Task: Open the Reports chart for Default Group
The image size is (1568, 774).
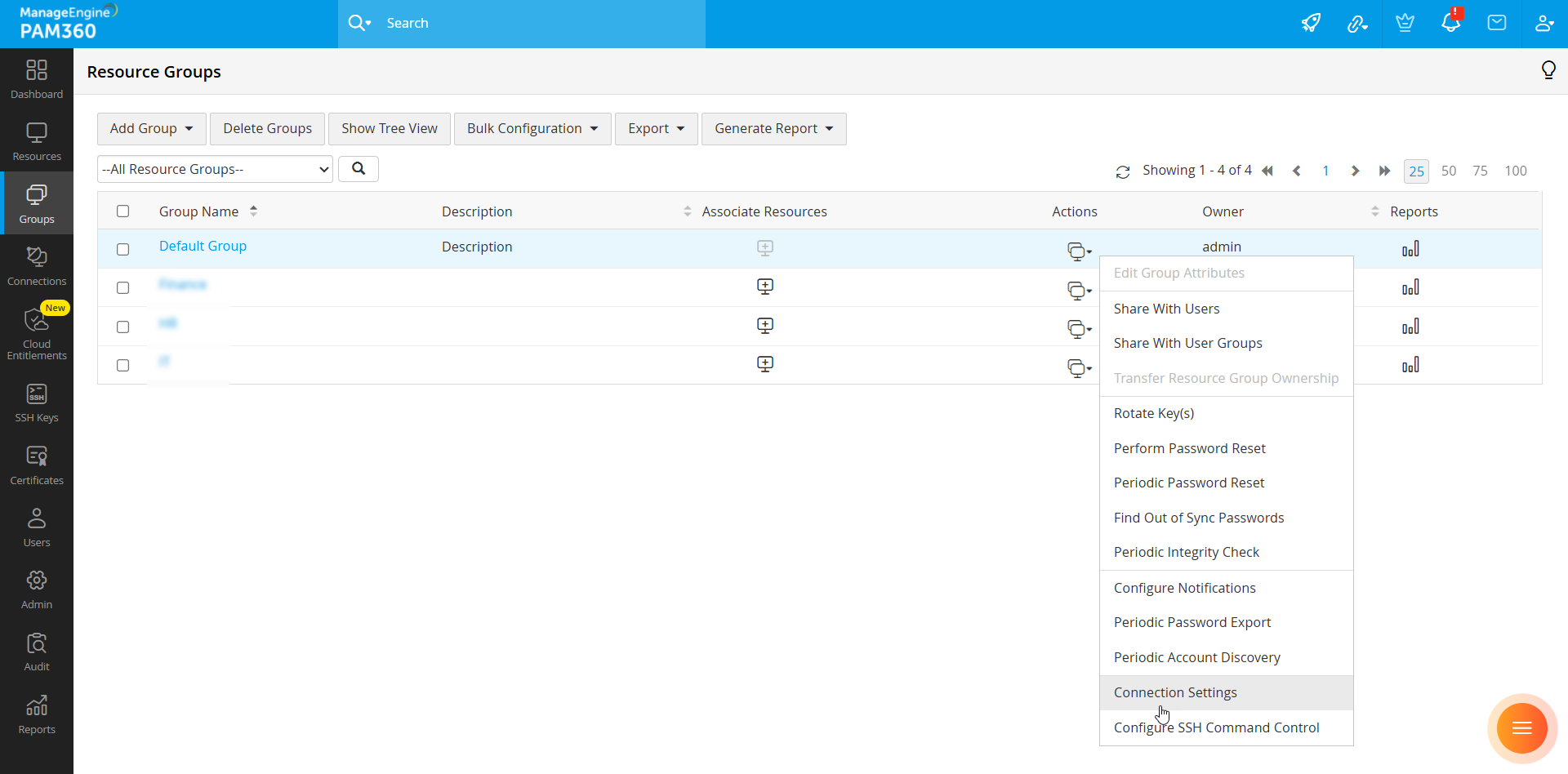Action: [1410, 249]
